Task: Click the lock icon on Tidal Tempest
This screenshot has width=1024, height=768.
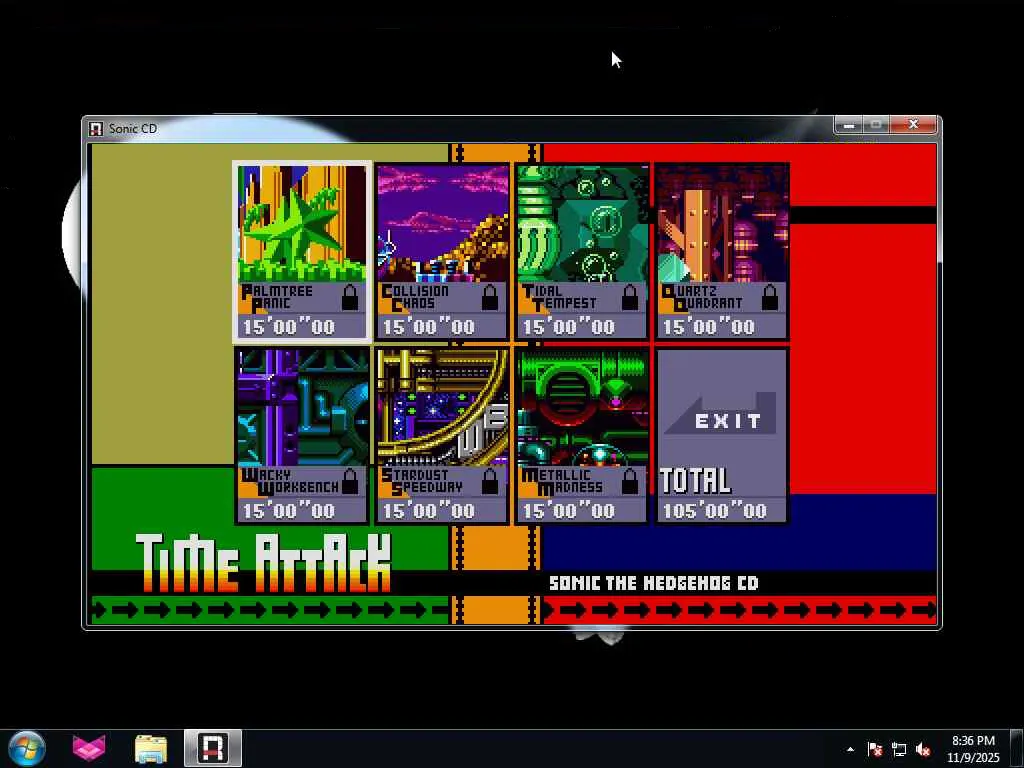Action: pos(630,298)
